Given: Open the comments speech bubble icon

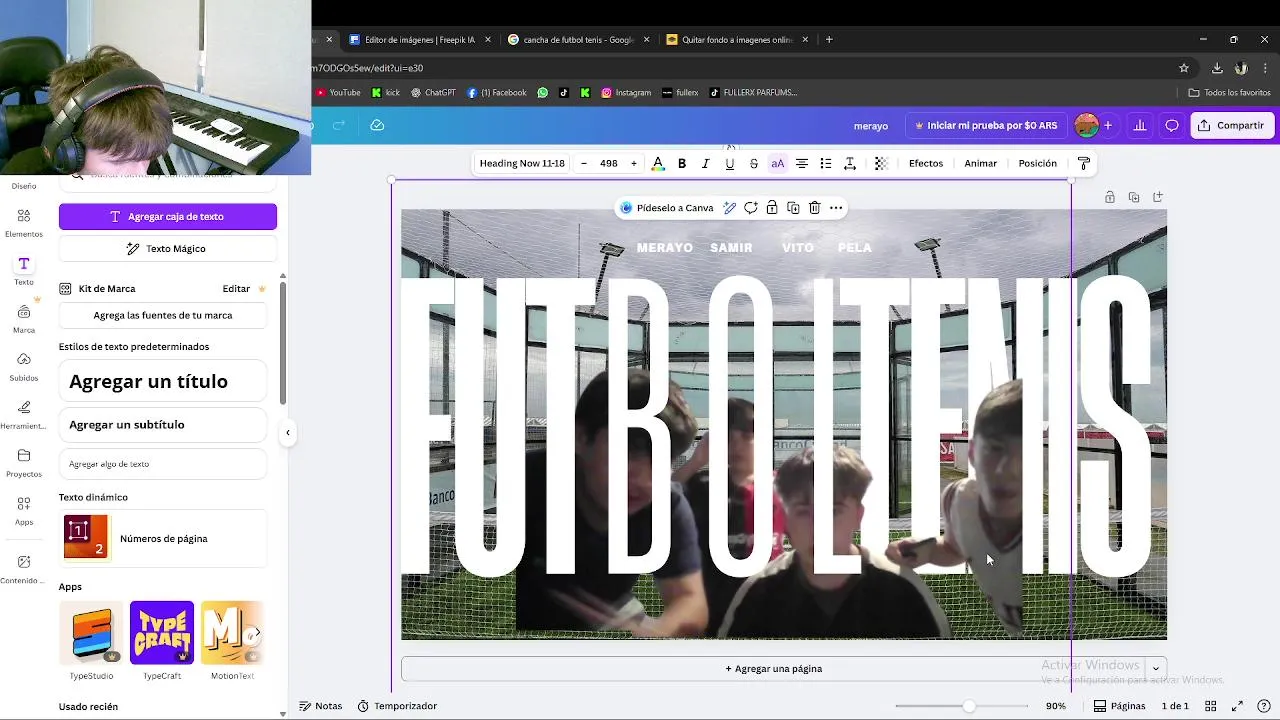Looking at the screenshot, I should click(1172, 126).
